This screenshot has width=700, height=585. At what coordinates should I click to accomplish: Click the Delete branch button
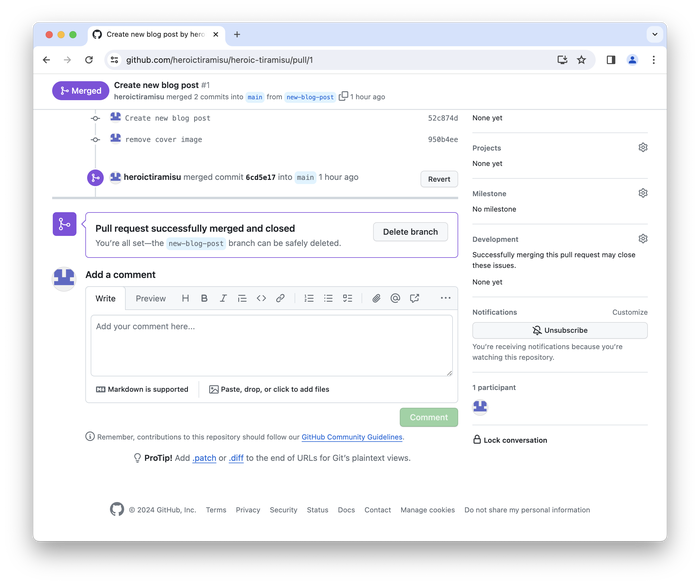(410, 232)
